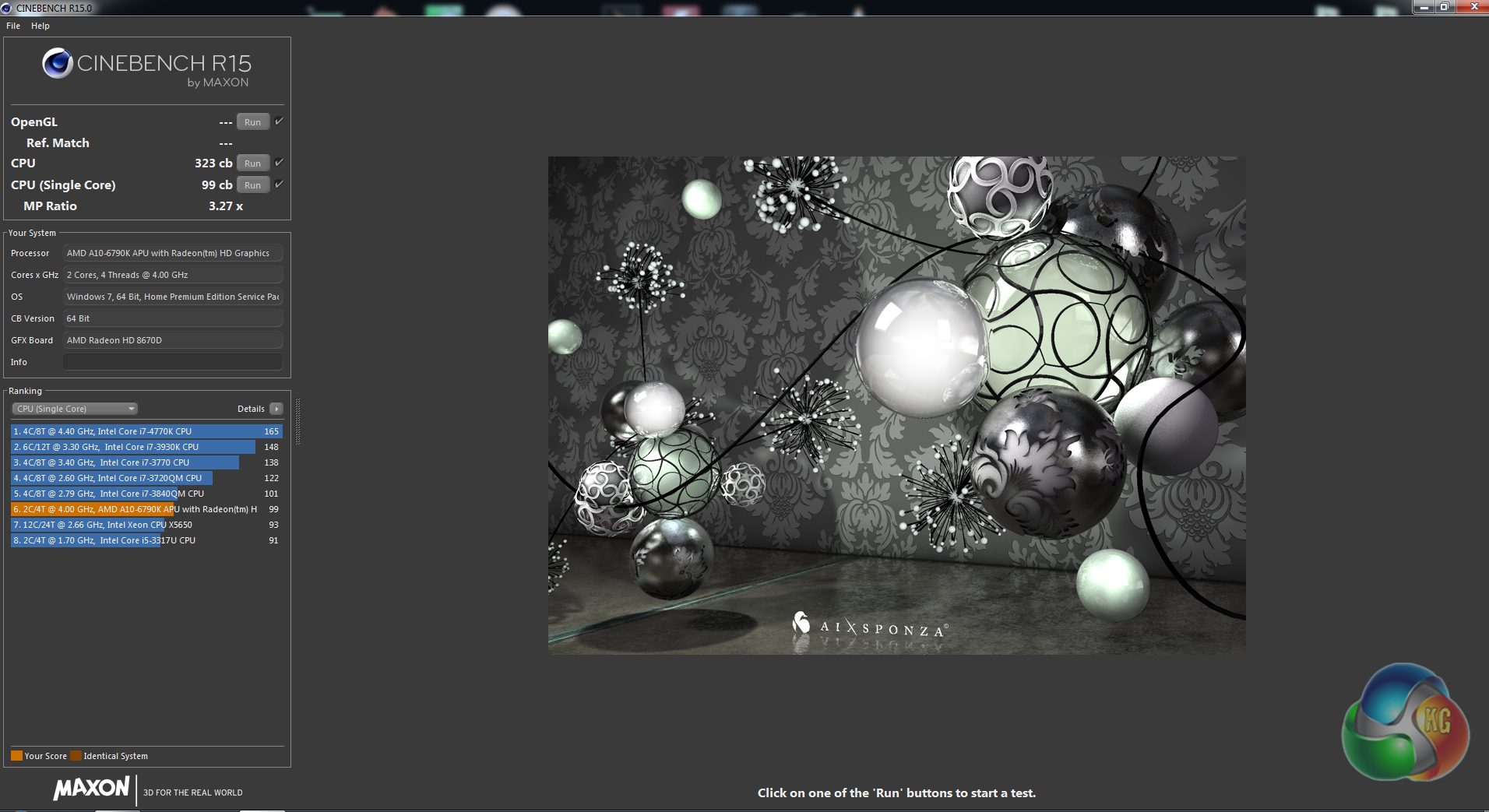The width and height of the screenshot is (1489, 812).
Task: Click the Cinebench R15 sphere logo
Action: pos(58,63)
